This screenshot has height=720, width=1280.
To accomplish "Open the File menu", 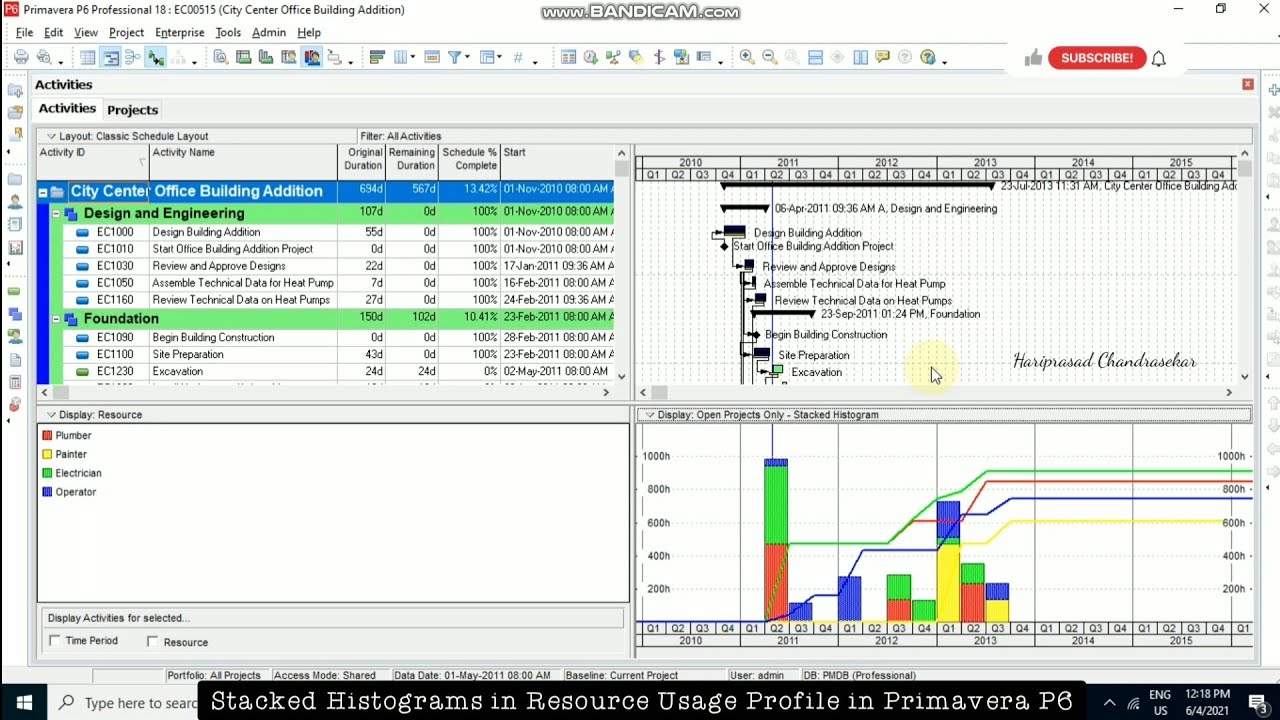I will coord(25,32).
